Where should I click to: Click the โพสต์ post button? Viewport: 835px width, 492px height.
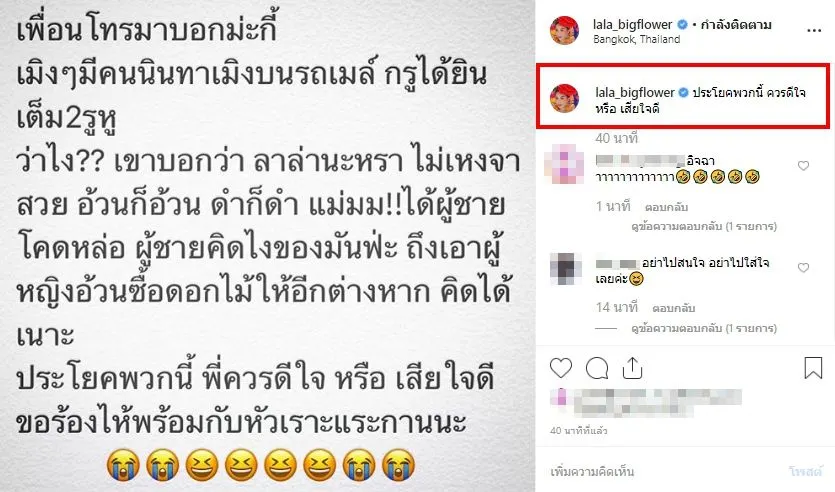[x=805, y=471]
